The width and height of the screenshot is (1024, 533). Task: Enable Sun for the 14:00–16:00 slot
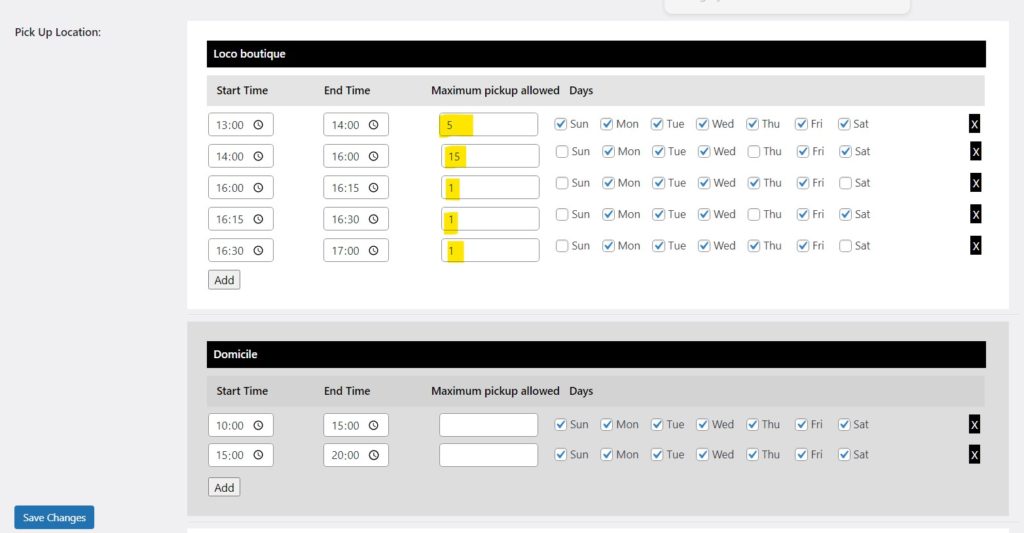562,152
